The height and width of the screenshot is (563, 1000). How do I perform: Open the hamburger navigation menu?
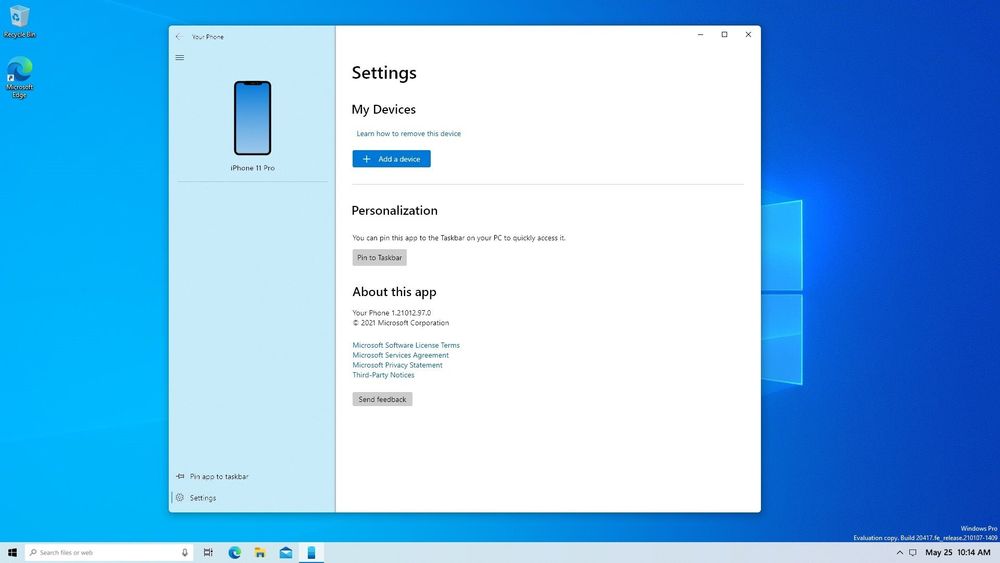pyautogui.click(x=180, y=57)
